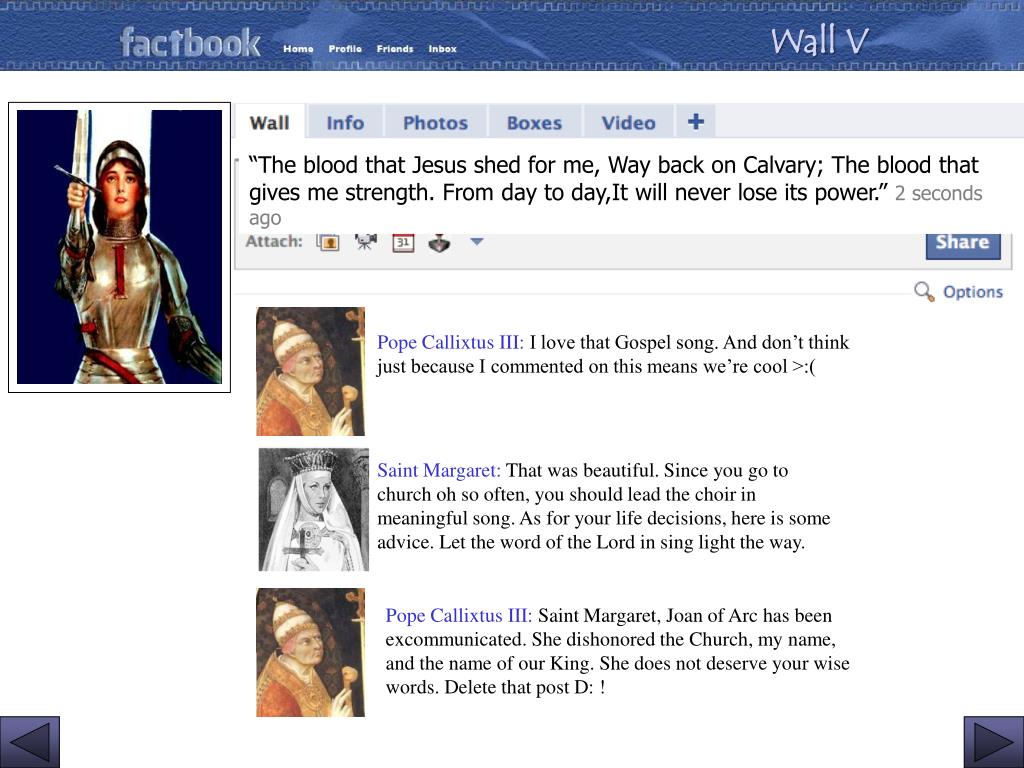Switch to the Info tab

[345, 122]
